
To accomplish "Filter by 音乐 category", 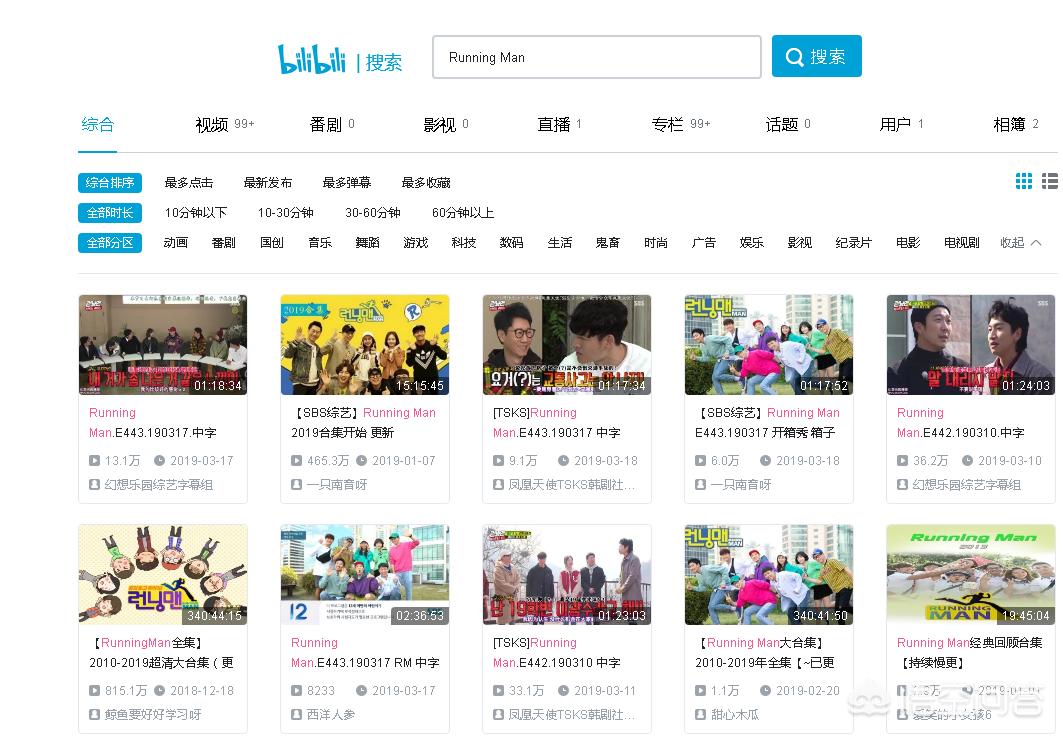I will click(320, 243).
